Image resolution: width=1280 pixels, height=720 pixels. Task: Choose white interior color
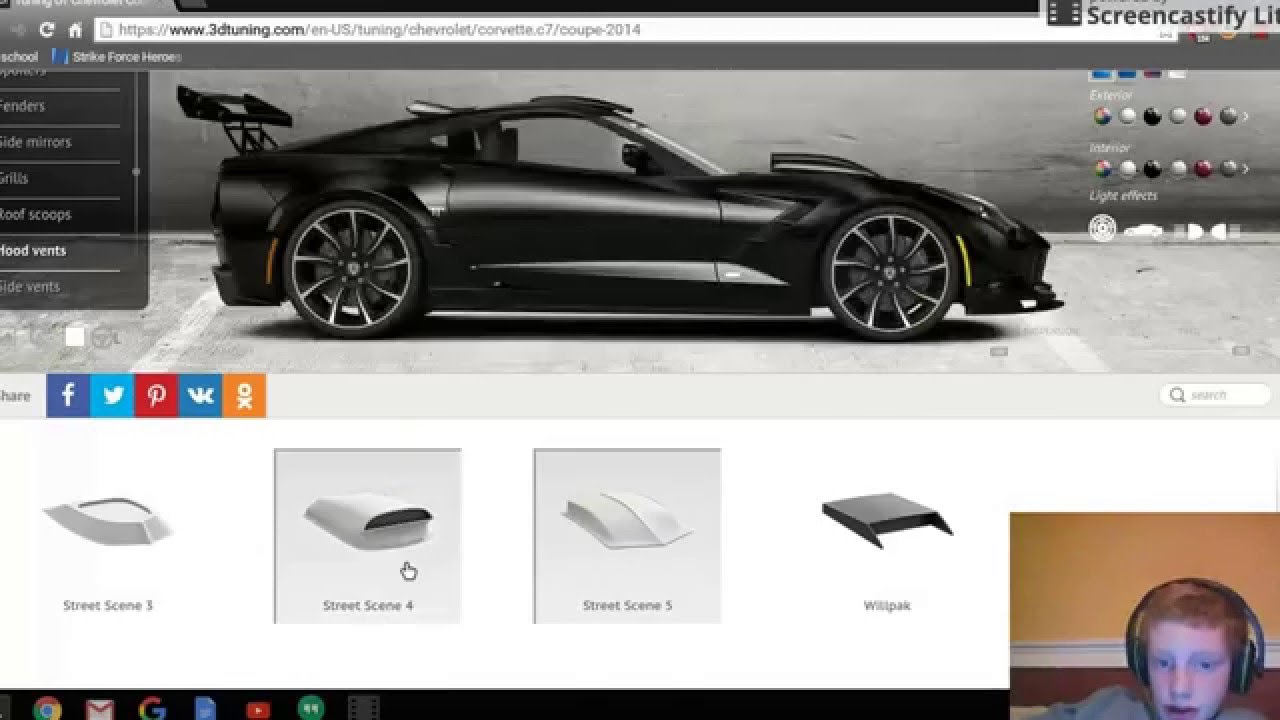click(1128, 169)
